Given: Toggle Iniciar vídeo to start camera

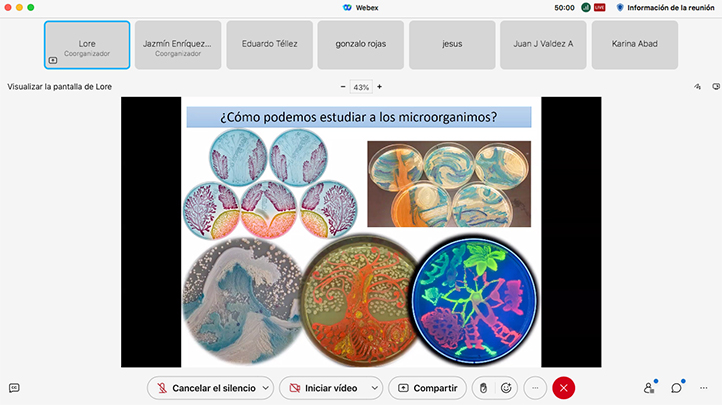Looking at the screenshot, I should pyautogui.click(x=324, y=388).
